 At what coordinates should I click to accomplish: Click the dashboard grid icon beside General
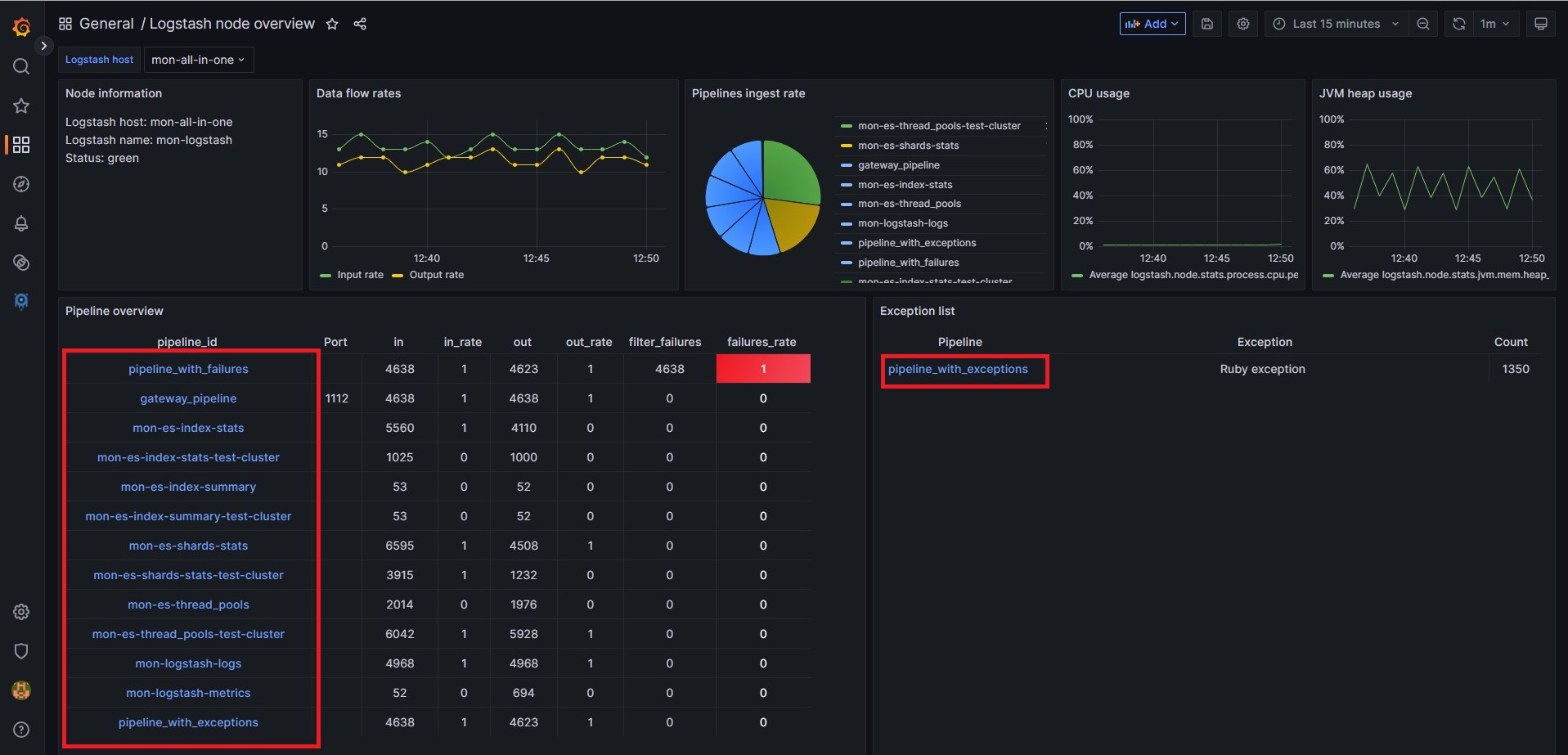[65, 24]
